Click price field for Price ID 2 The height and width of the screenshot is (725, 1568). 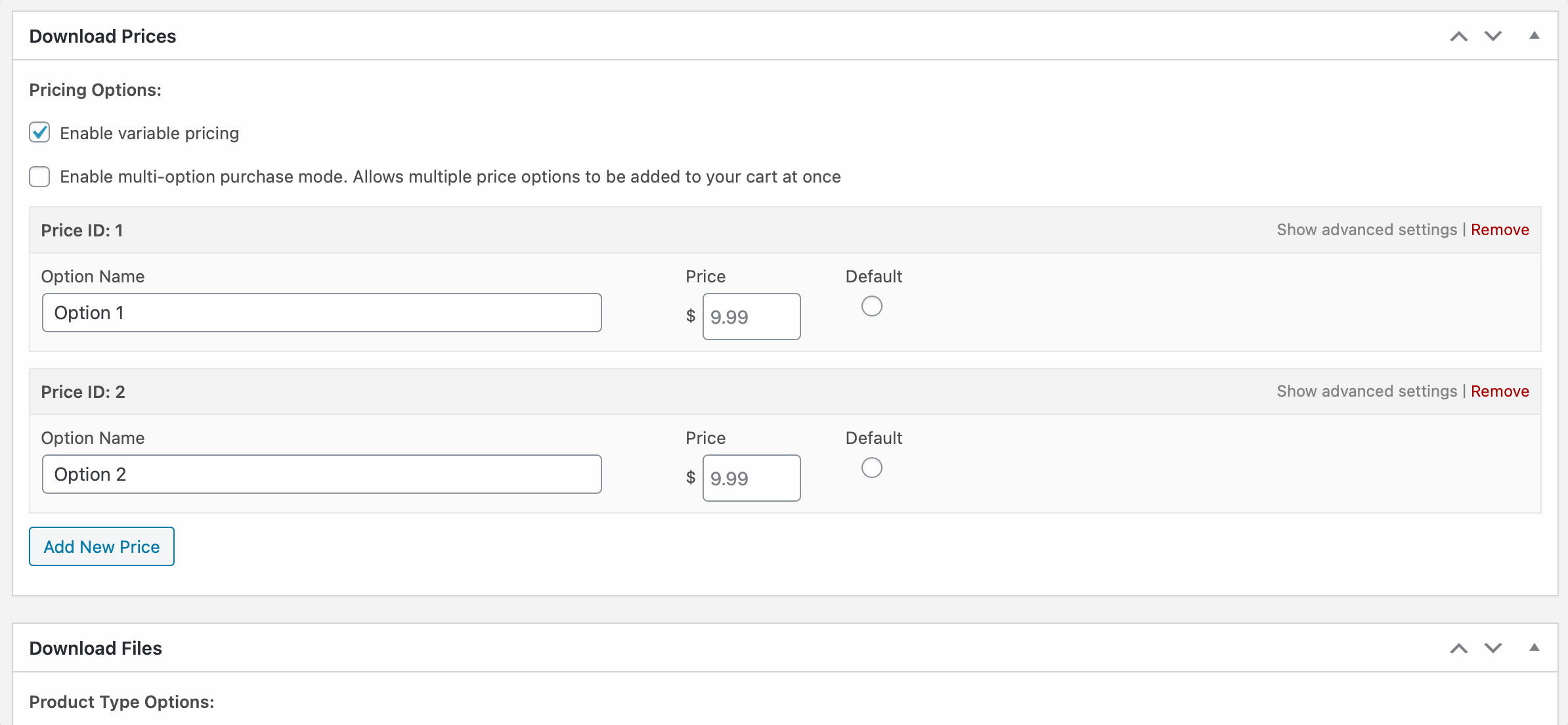[x=751, y=478]
